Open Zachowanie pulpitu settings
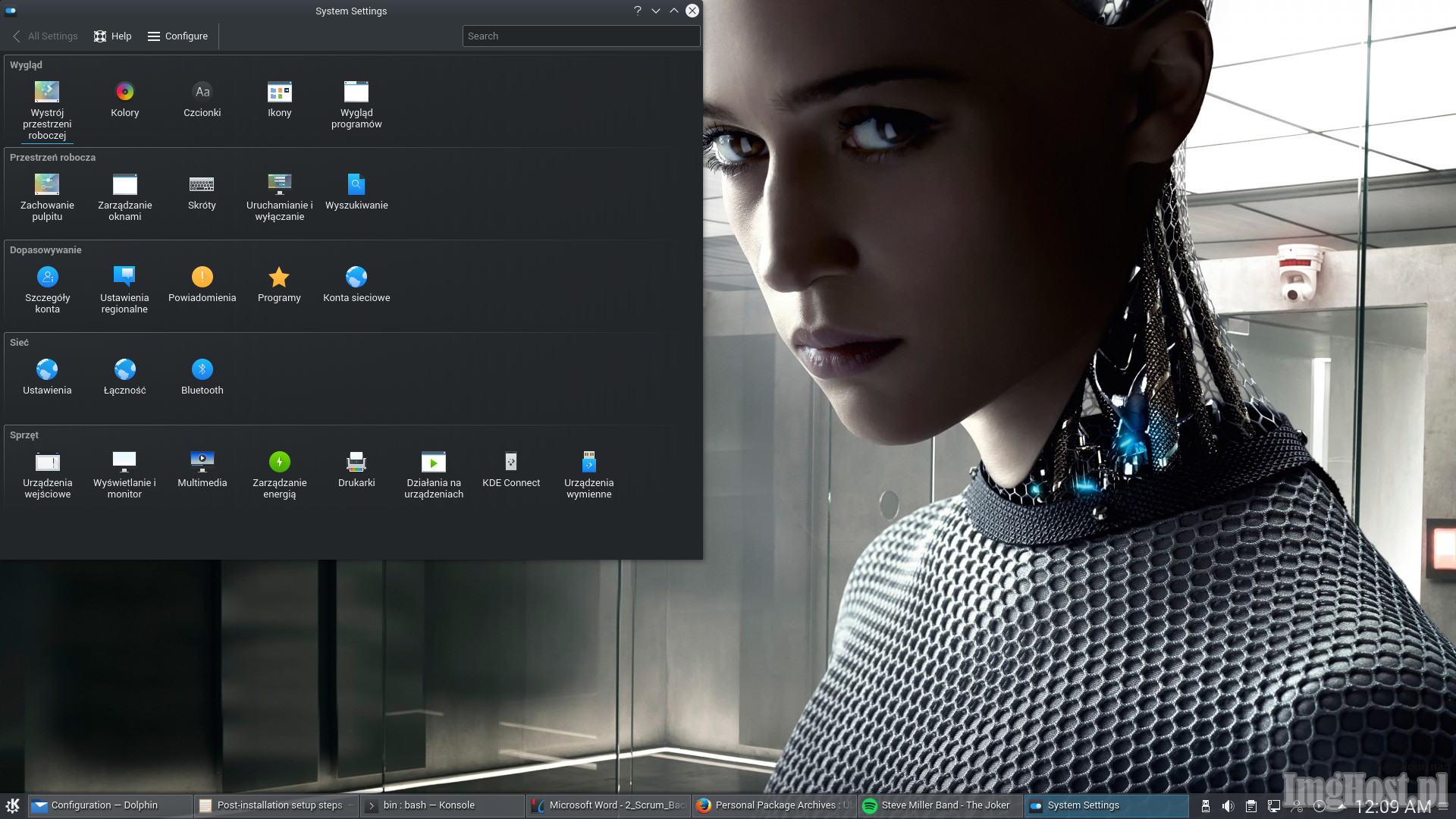This screenshot has width=1456, height=819. (x=47, y=197)
